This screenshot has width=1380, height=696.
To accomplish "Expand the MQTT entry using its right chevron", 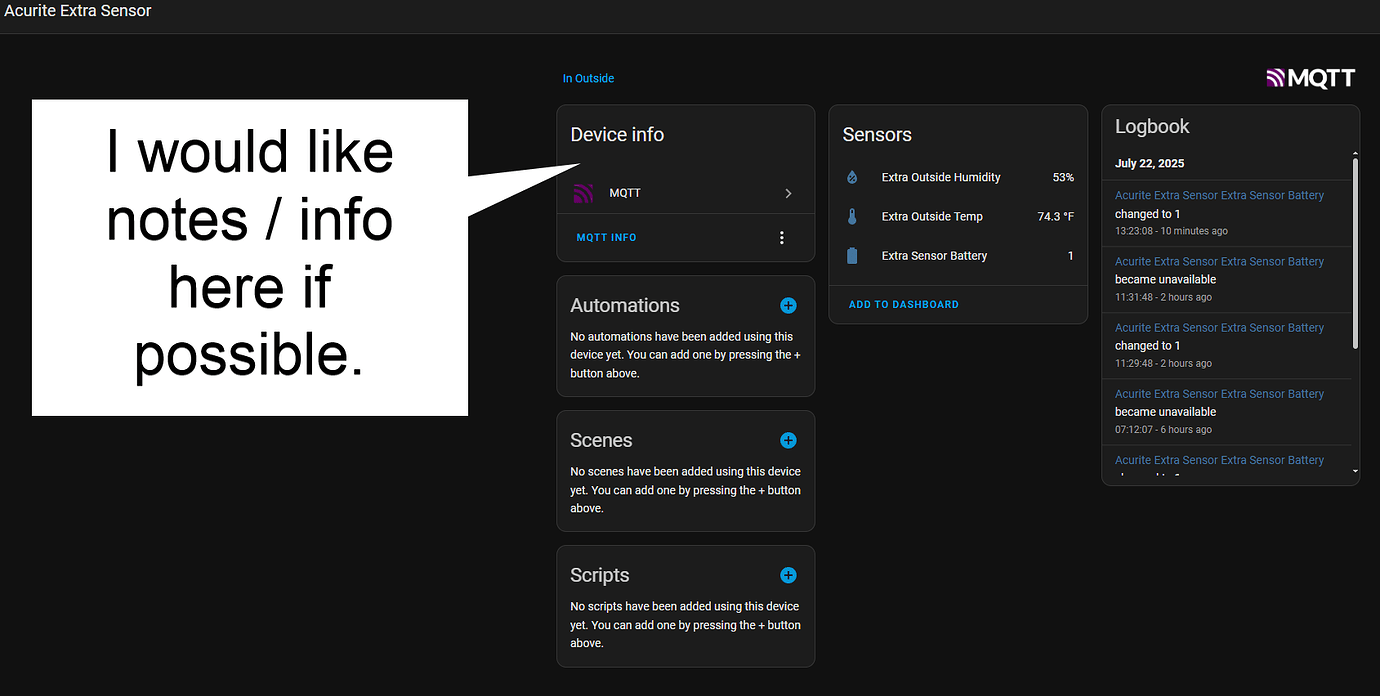I will (789, 193).
